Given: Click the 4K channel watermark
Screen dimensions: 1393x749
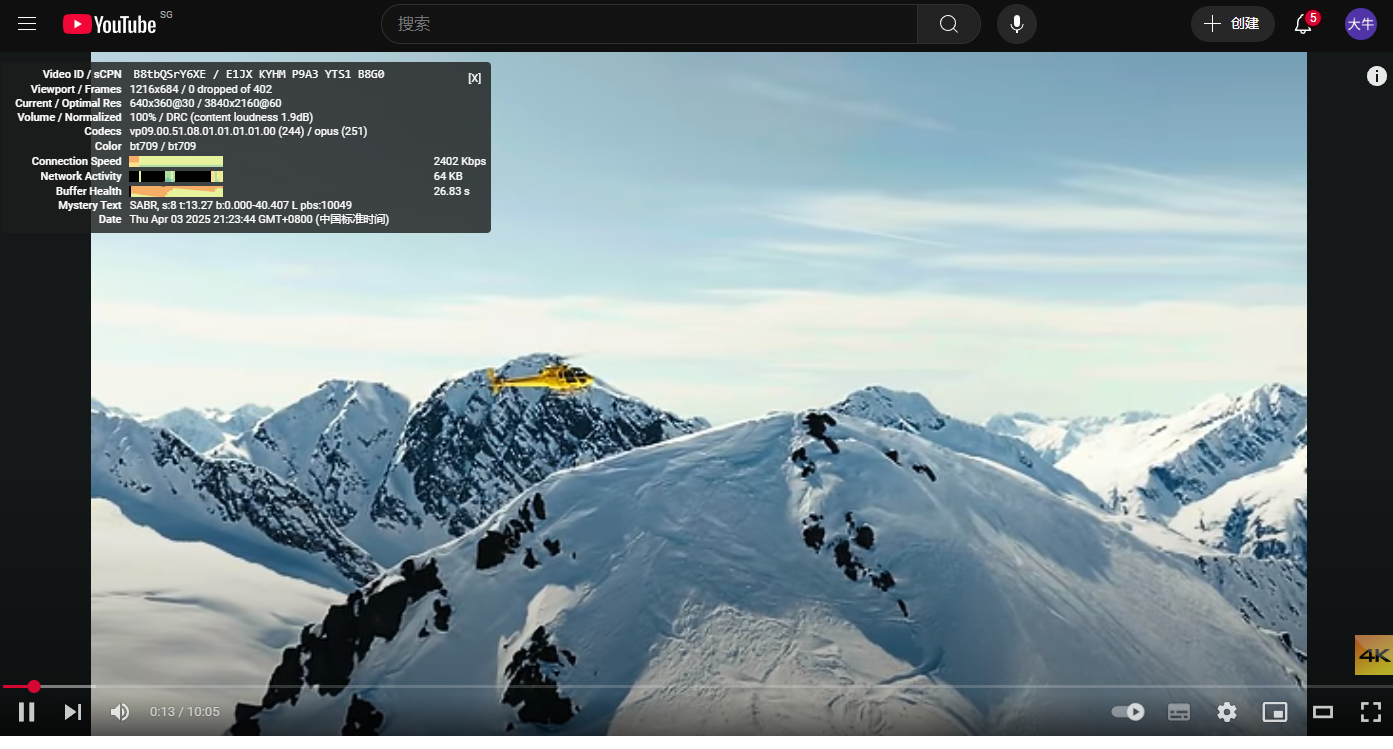Looking at the screenshot, I should click(1374, 655).
